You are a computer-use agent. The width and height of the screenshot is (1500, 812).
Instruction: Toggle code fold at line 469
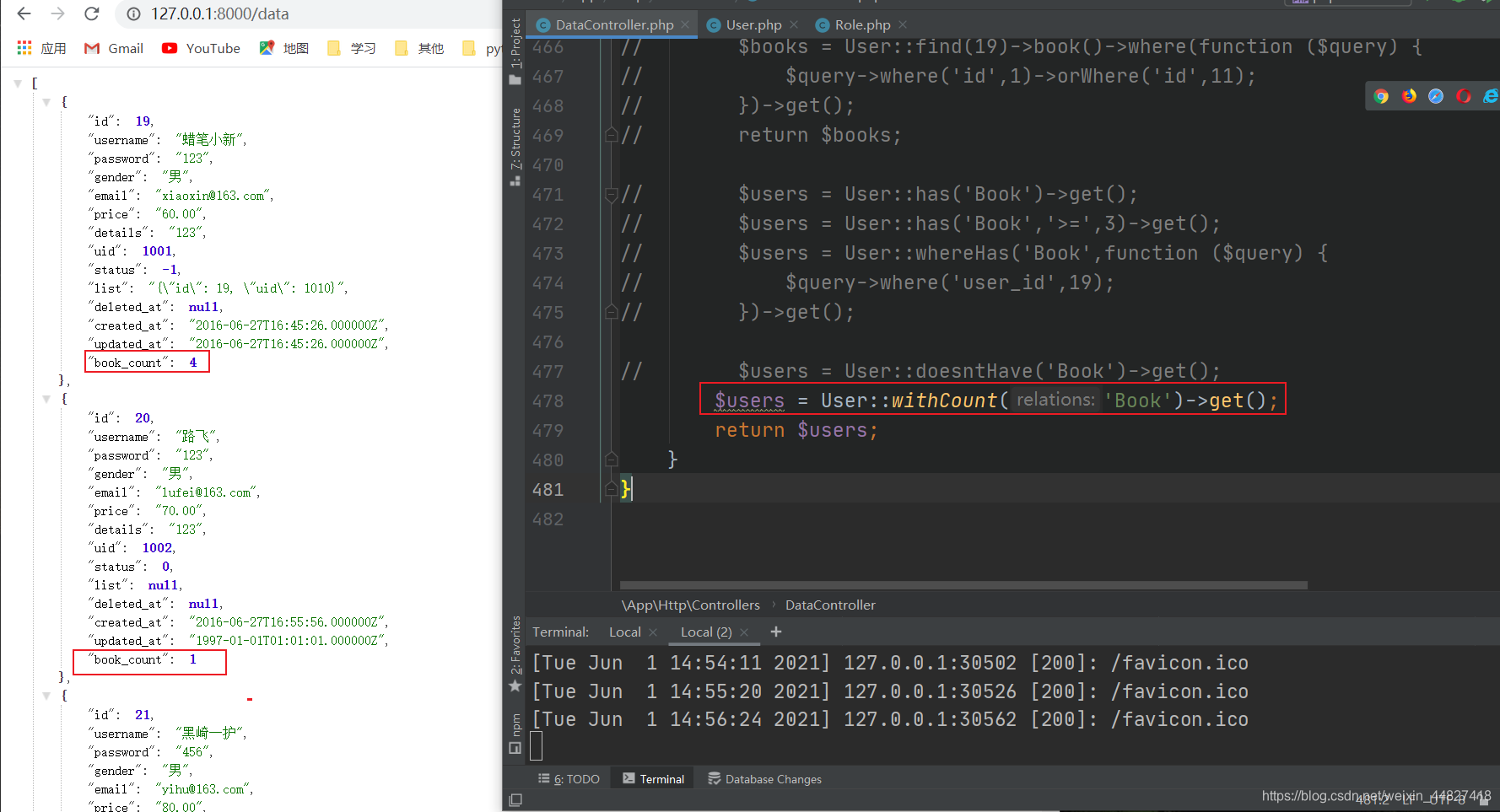pos(612,135)
